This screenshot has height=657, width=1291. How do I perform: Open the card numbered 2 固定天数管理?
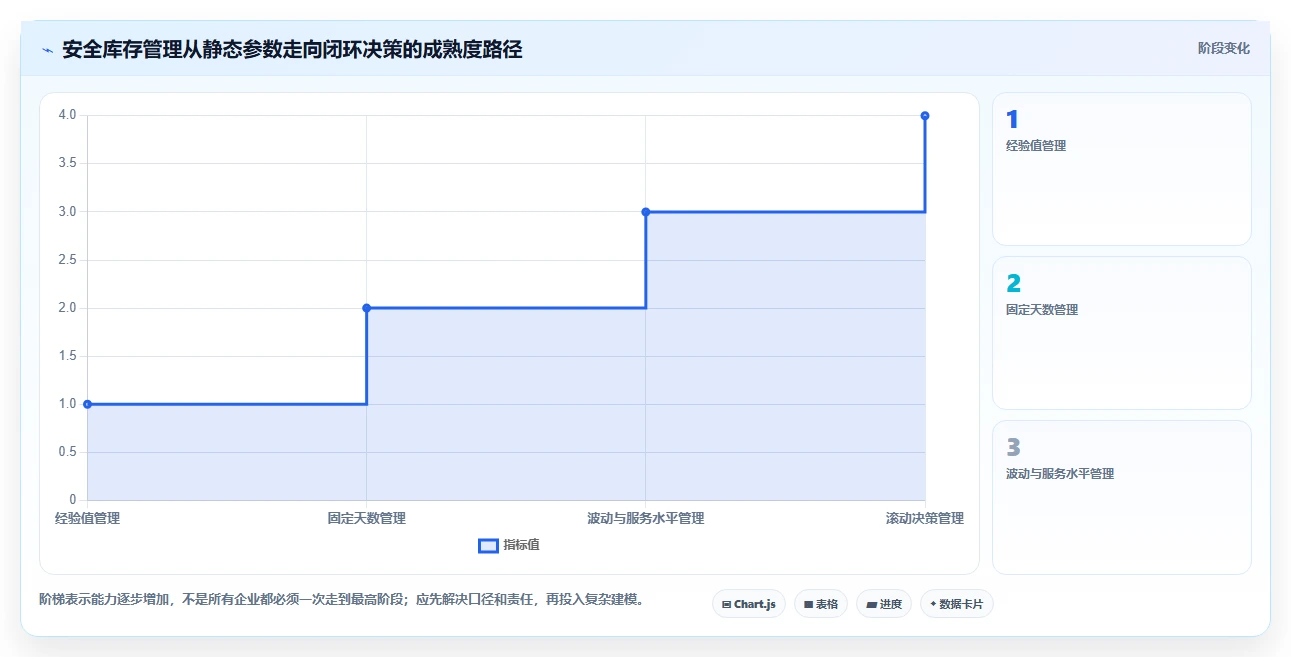(1121, 333)
